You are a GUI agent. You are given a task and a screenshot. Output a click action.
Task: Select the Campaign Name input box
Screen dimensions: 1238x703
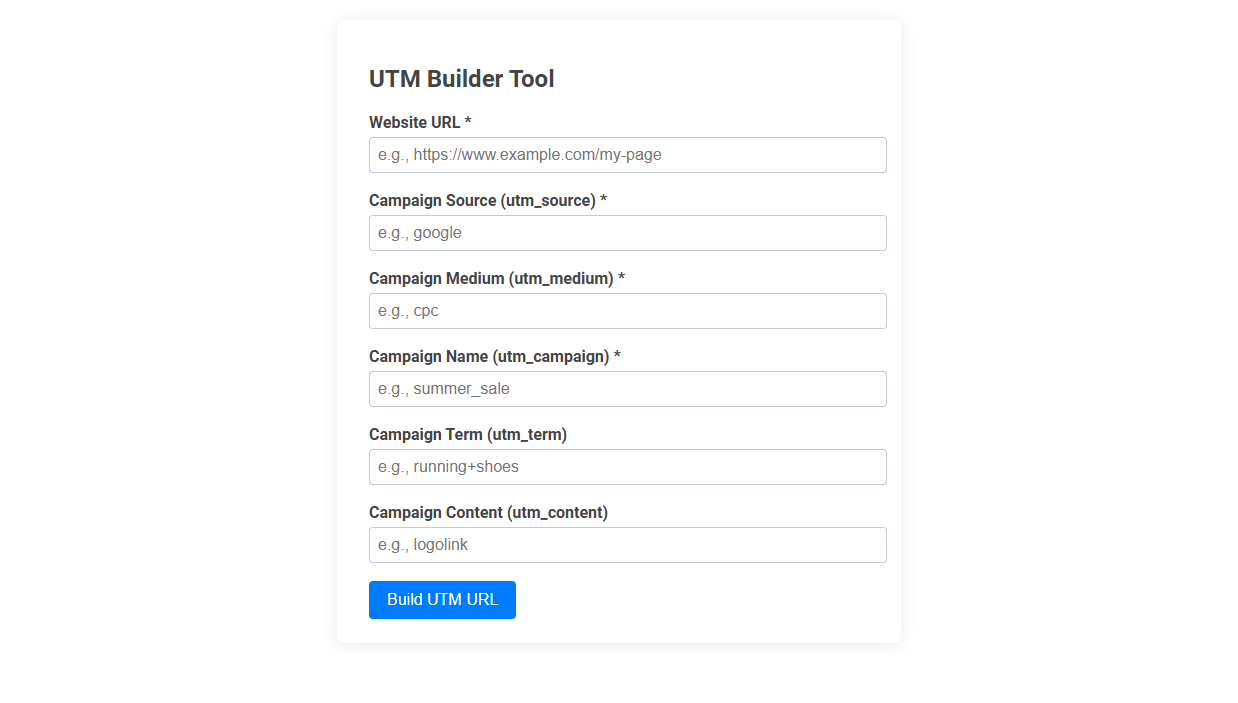(x=627, y=389)
